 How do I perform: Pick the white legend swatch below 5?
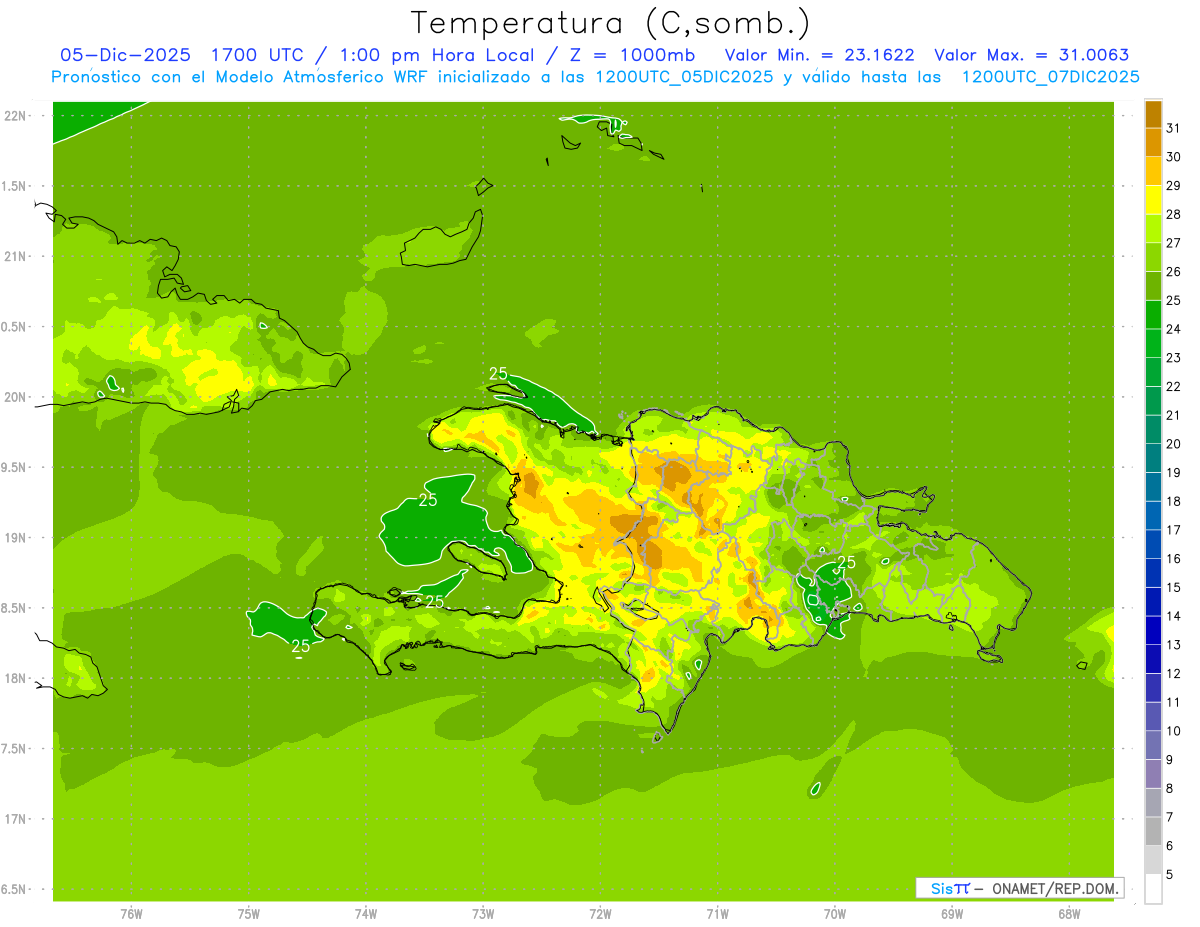[1153, 889]
